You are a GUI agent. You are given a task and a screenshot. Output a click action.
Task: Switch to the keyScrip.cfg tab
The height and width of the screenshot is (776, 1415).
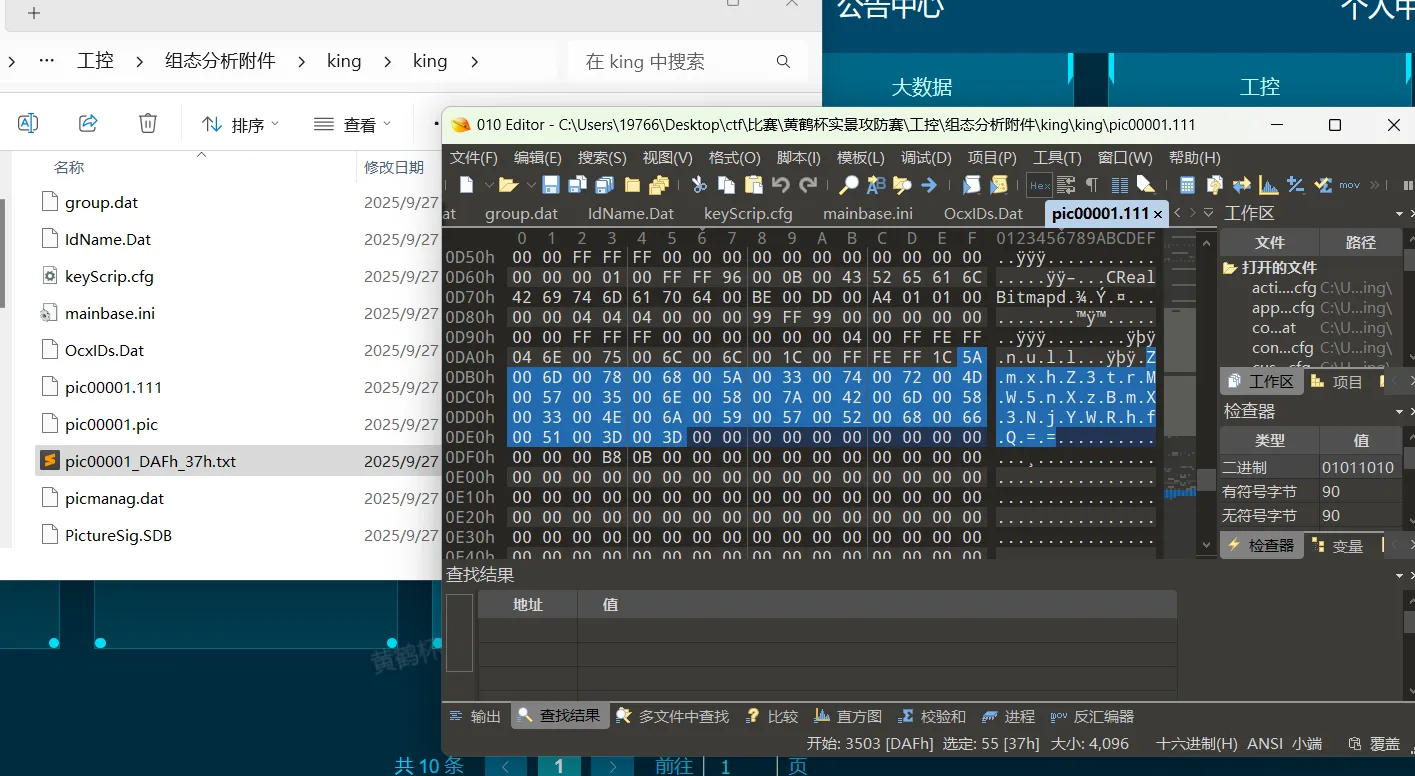748,214
